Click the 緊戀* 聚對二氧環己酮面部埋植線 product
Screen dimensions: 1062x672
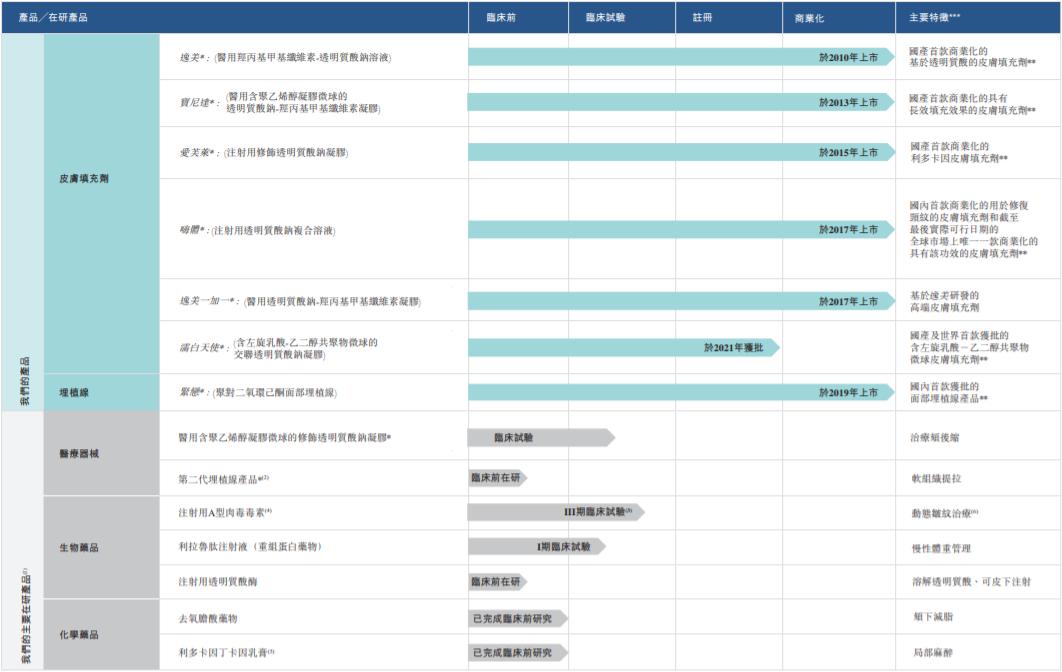(x=258, y=392)
